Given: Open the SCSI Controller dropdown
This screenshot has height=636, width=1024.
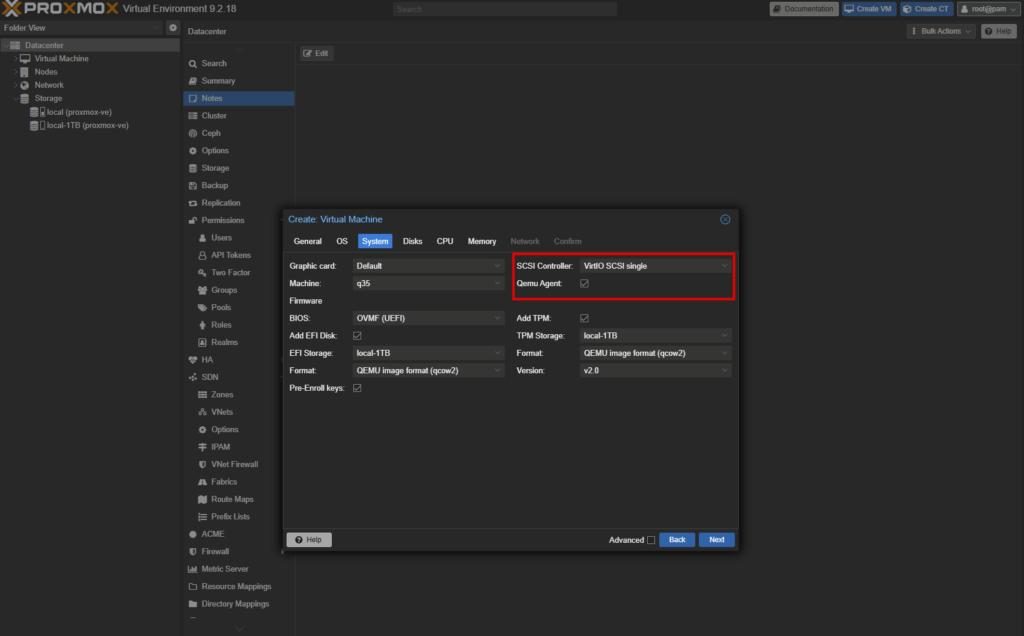Looking at the screenshot, I should 655,266.
